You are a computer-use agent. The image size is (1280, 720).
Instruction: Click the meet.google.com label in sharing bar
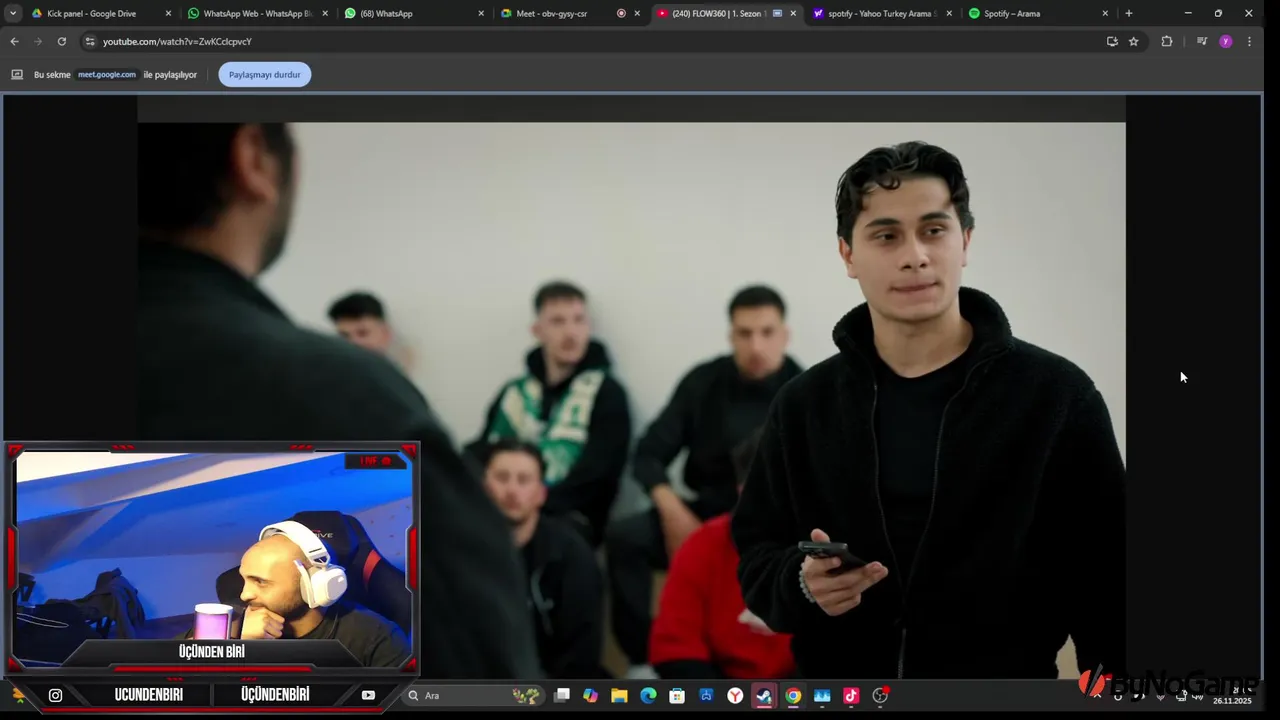107,74
